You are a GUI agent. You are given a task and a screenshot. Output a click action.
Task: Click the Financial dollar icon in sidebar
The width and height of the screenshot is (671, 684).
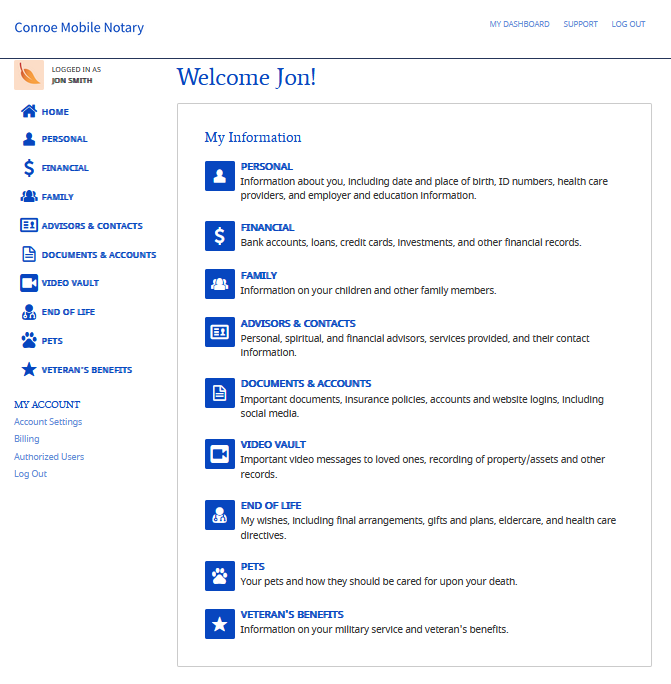pos(29,168)
